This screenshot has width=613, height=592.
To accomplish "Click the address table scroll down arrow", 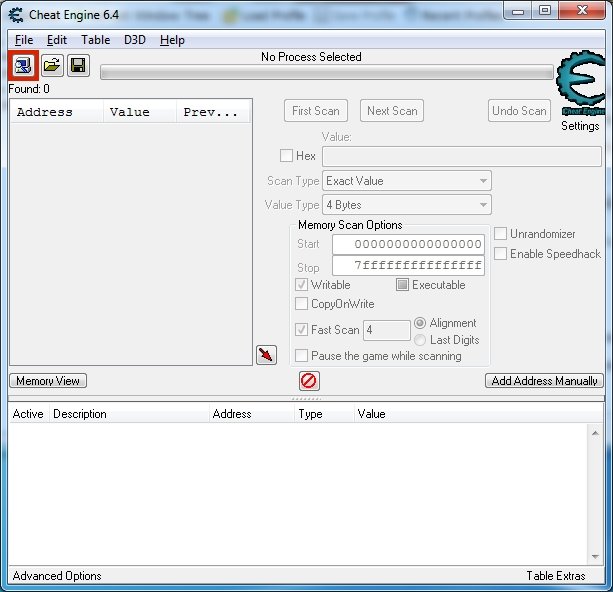I will pos(595,556).
